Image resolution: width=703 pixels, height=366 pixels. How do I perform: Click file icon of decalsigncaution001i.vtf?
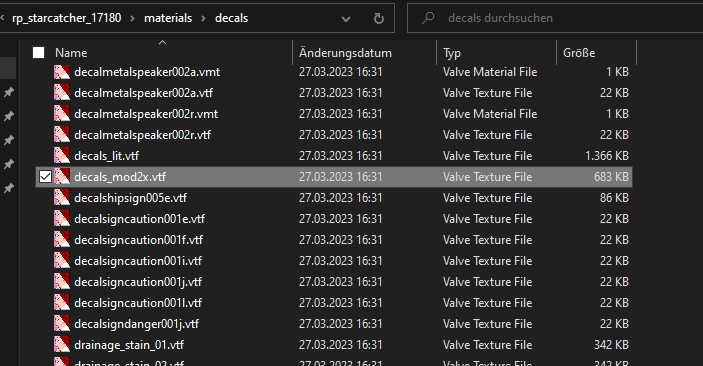(62, 261)
